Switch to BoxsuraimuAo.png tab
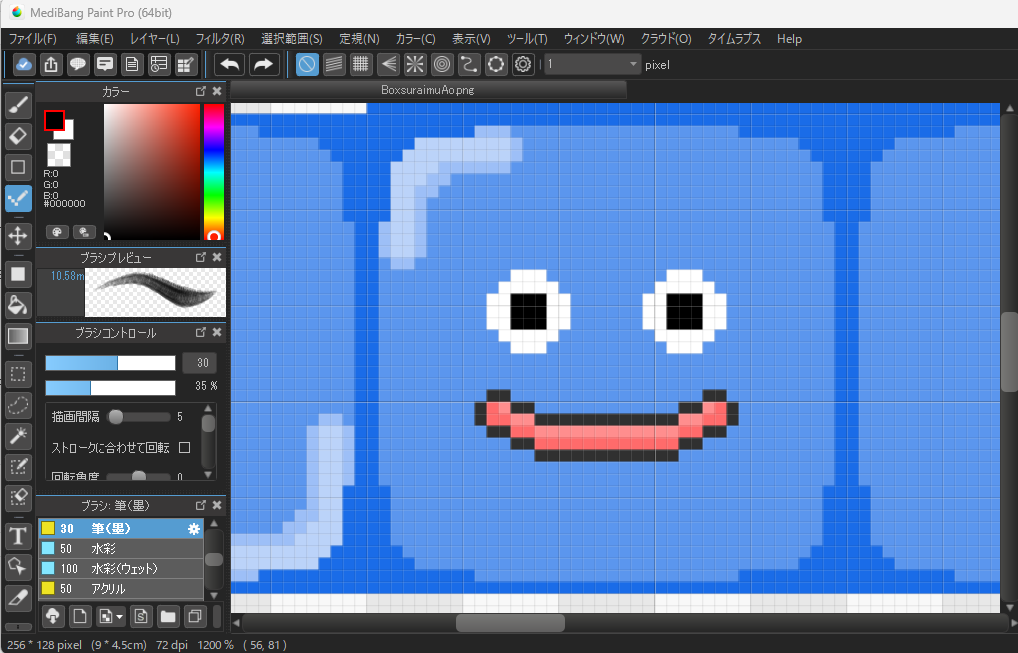Viewport: 1018px width, 653px height. point(428,90)
